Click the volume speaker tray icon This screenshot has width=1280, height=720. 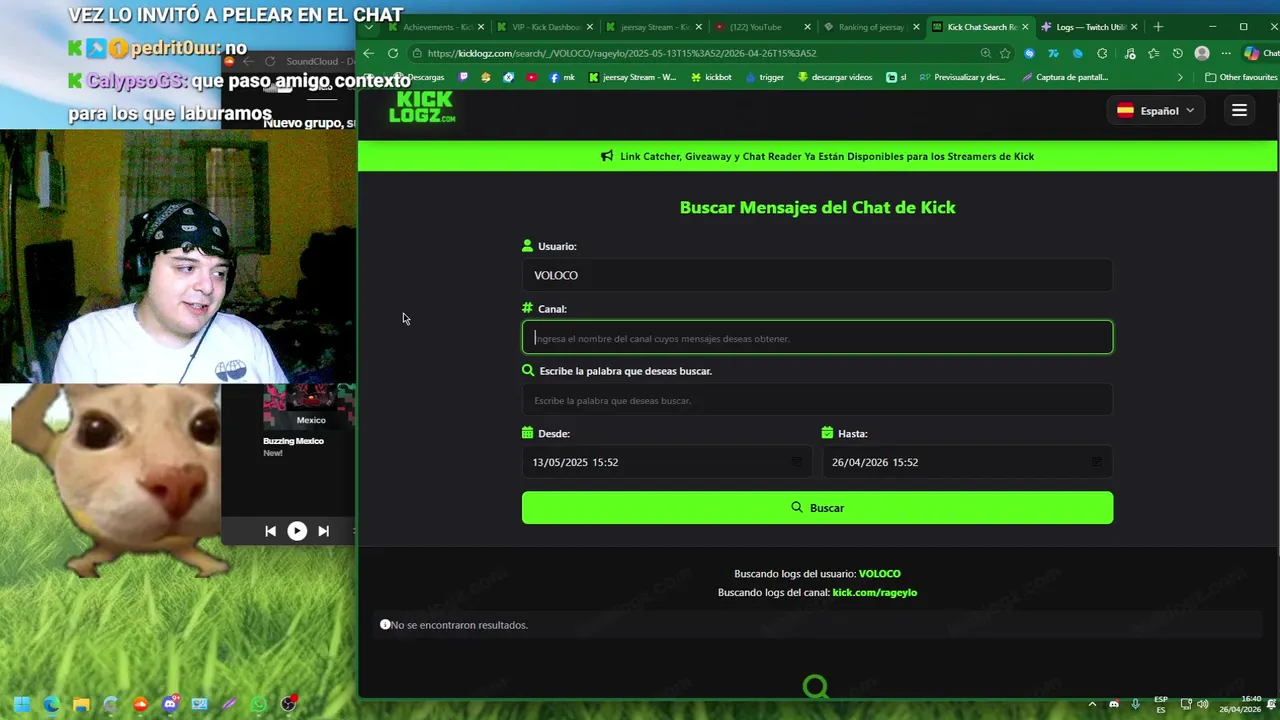coord(1202,704)
